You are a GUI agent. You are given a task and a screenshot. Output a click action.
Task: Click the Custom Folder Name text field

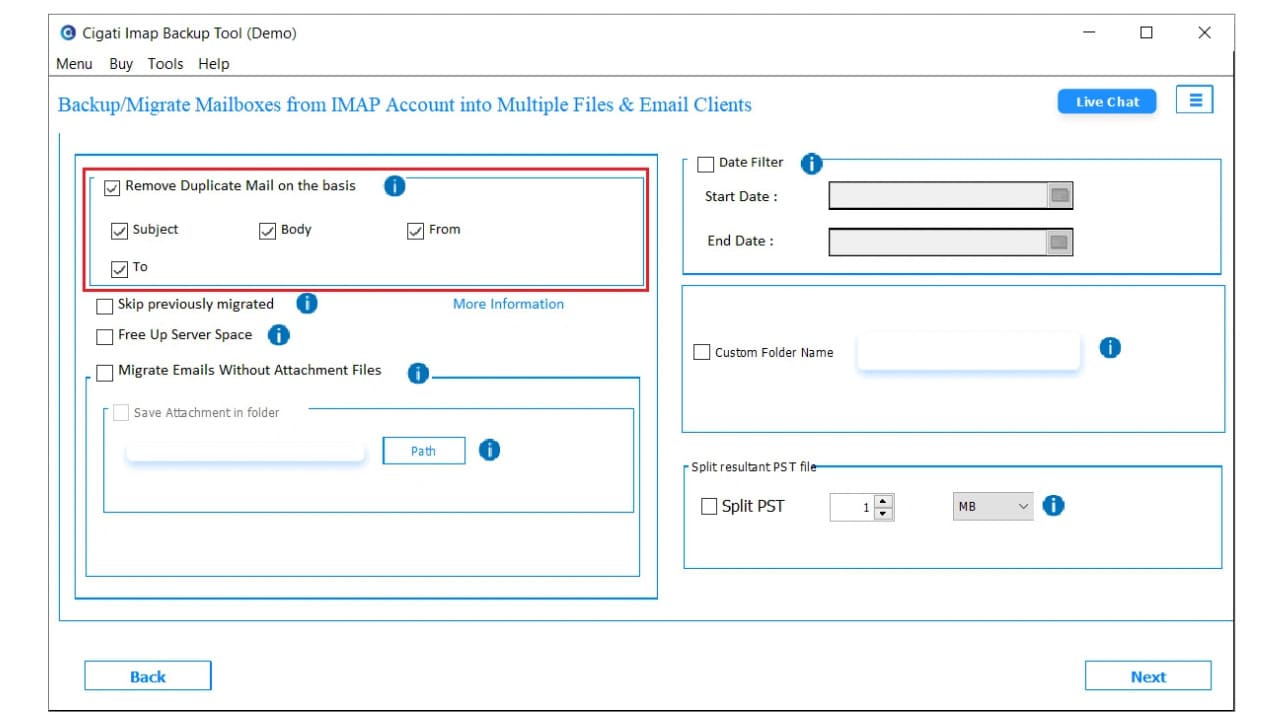(969, 352)
